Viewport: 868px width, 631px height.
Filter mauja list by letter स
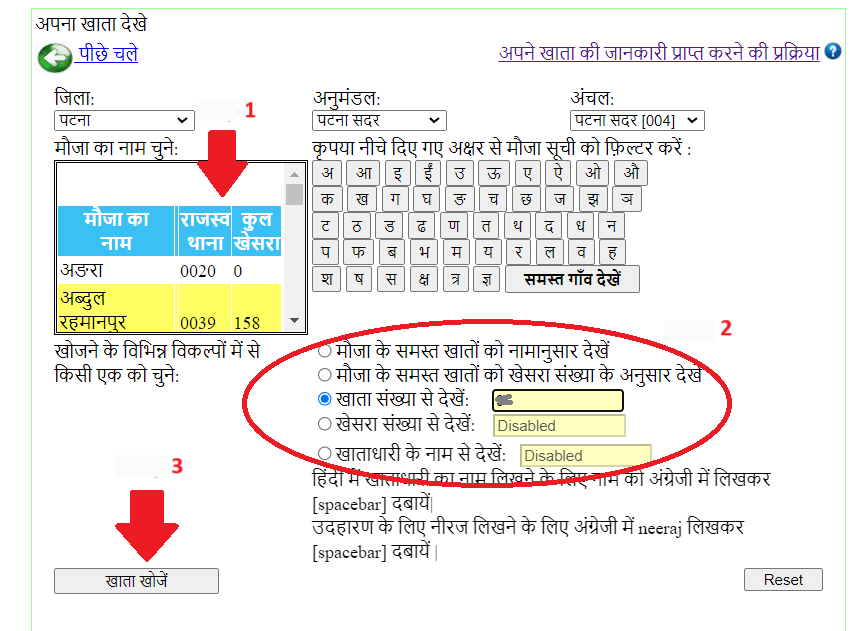391,278
